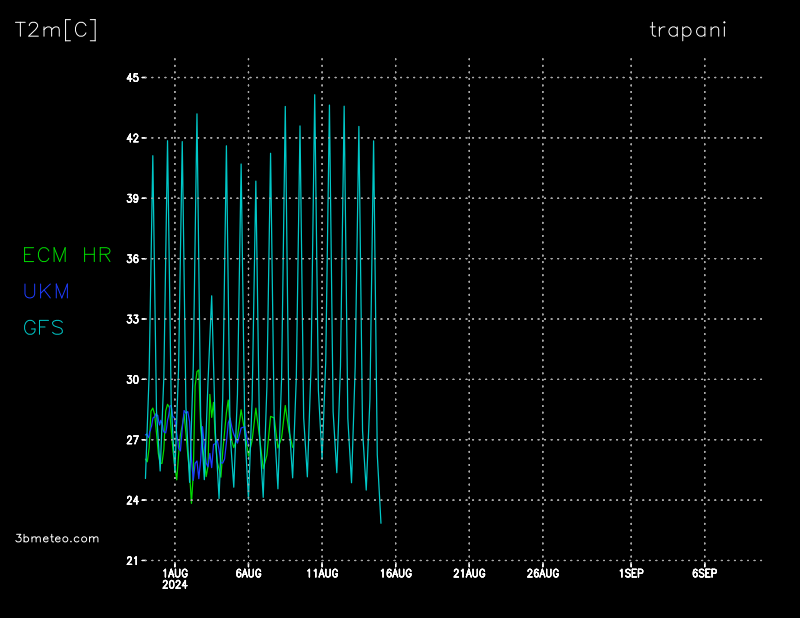Click the 39 temperature axis label
This screenshot has width=800, height=618.
131,199
